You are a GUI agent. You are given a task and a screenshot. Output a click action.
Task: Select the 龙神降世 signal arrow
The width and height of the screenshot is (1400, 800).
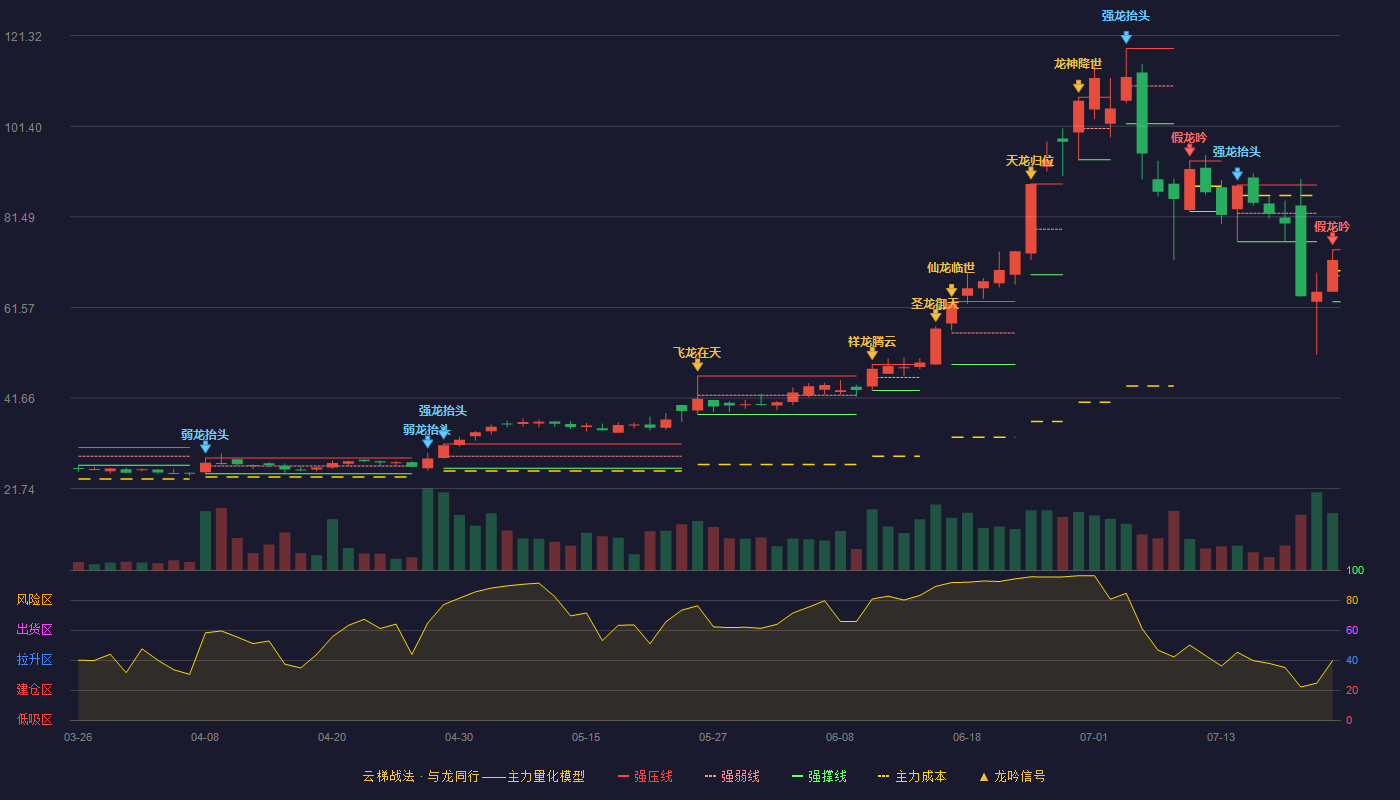pos(1078,86)
